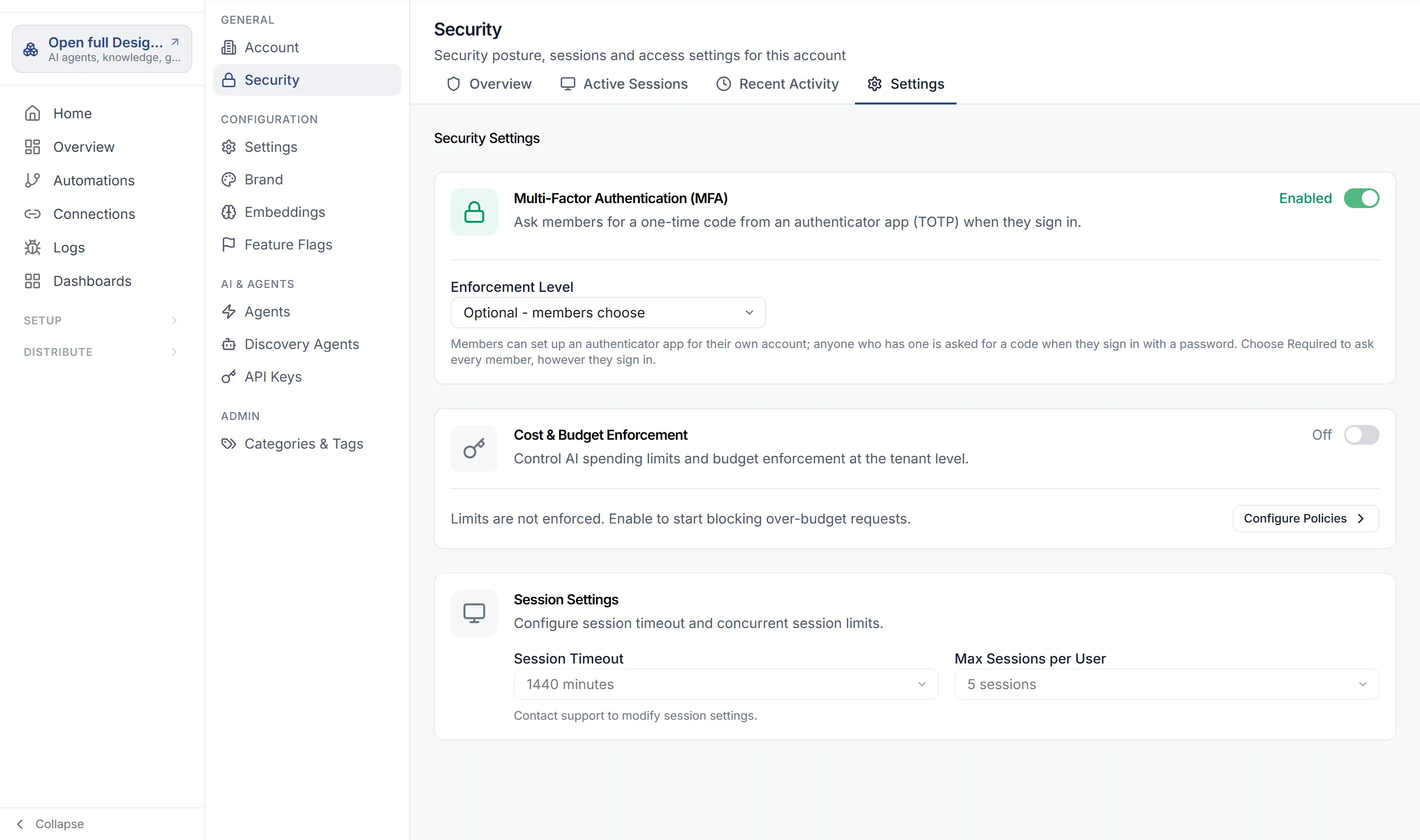
Task: Click the Session Settings monitor icon
Action: pyautogui.click(x=474, y=613)
